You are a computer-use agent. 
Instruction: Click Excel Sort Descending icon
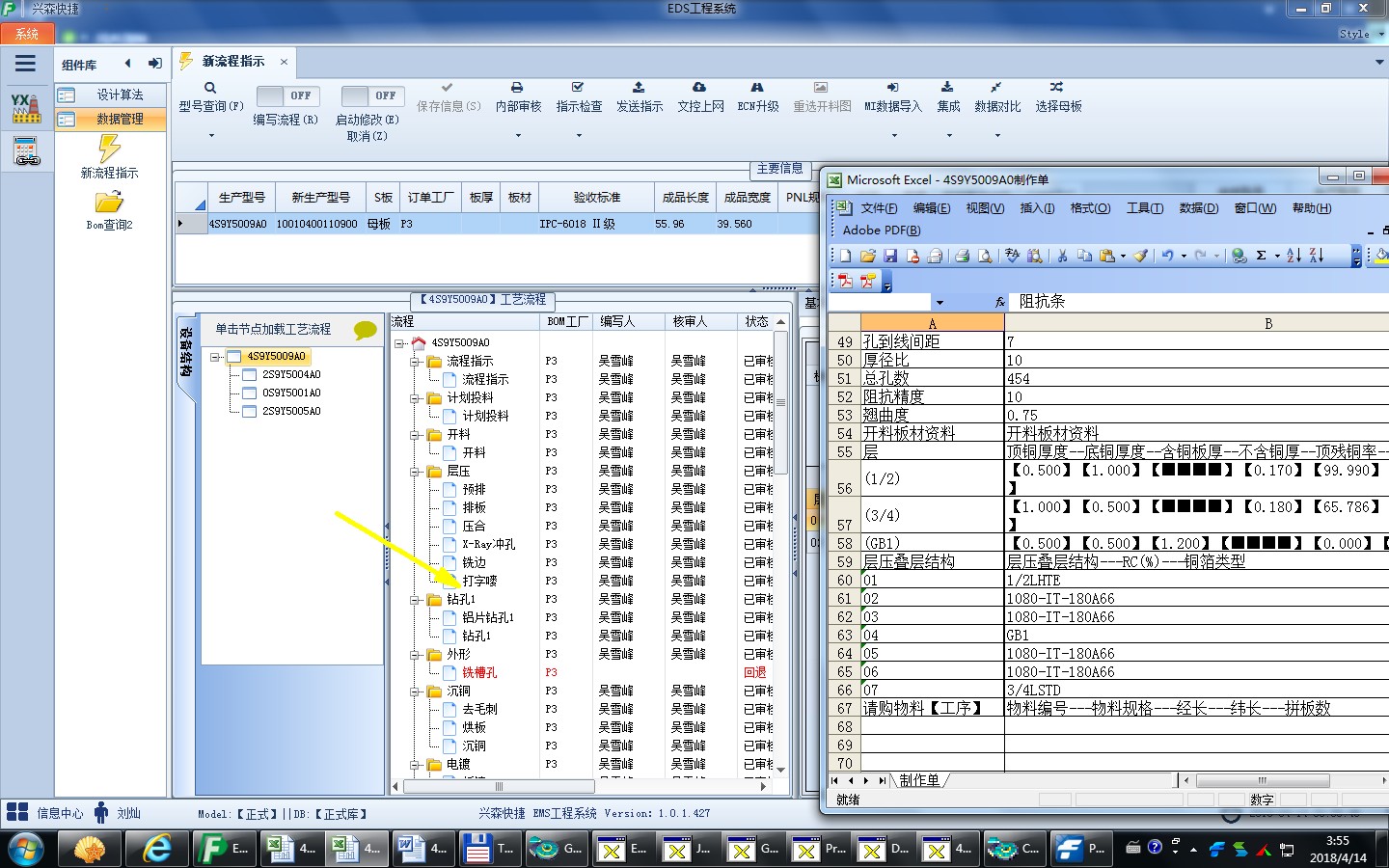[x=1317, y=256]
